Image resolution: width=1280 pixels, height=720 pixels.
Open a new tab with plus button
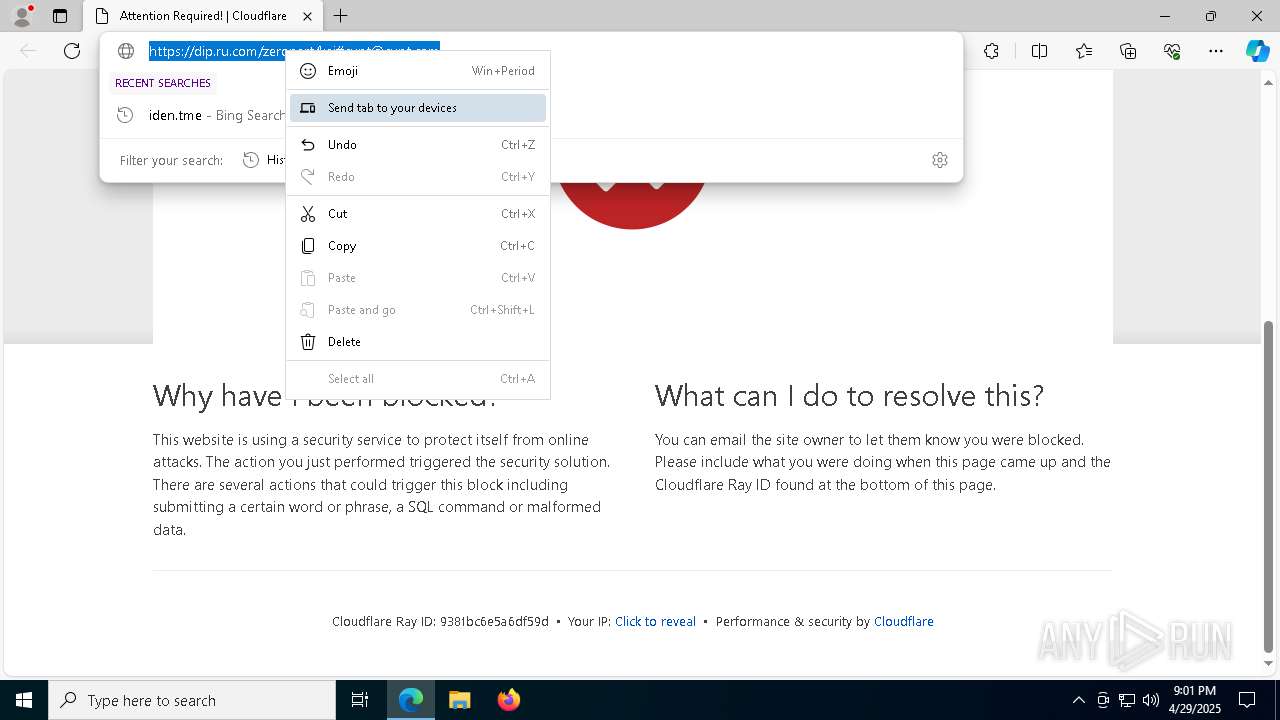click(340, 16)
